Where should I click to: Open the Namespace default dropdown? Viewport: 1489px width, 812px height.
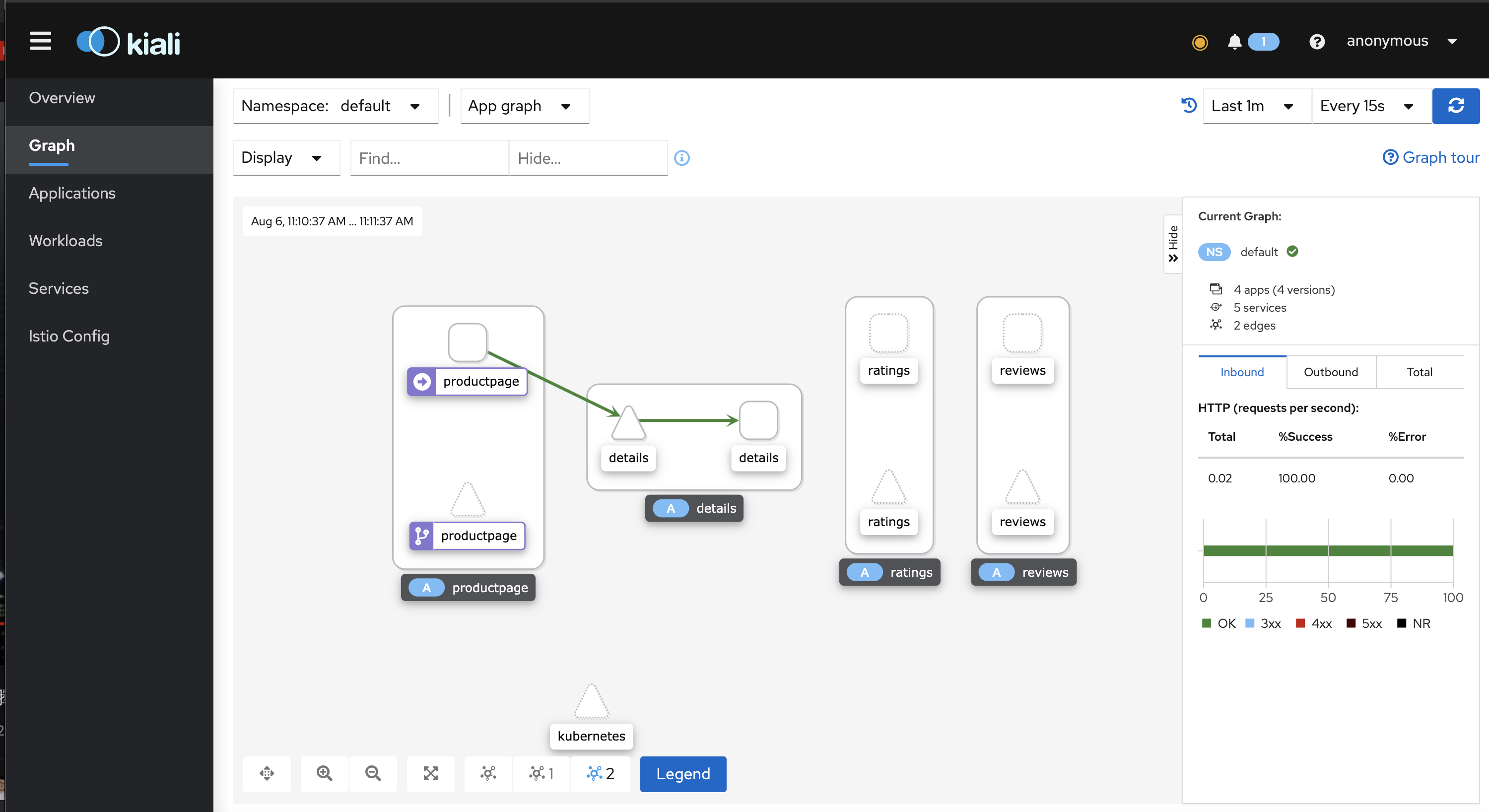click(x=335, y=106)
